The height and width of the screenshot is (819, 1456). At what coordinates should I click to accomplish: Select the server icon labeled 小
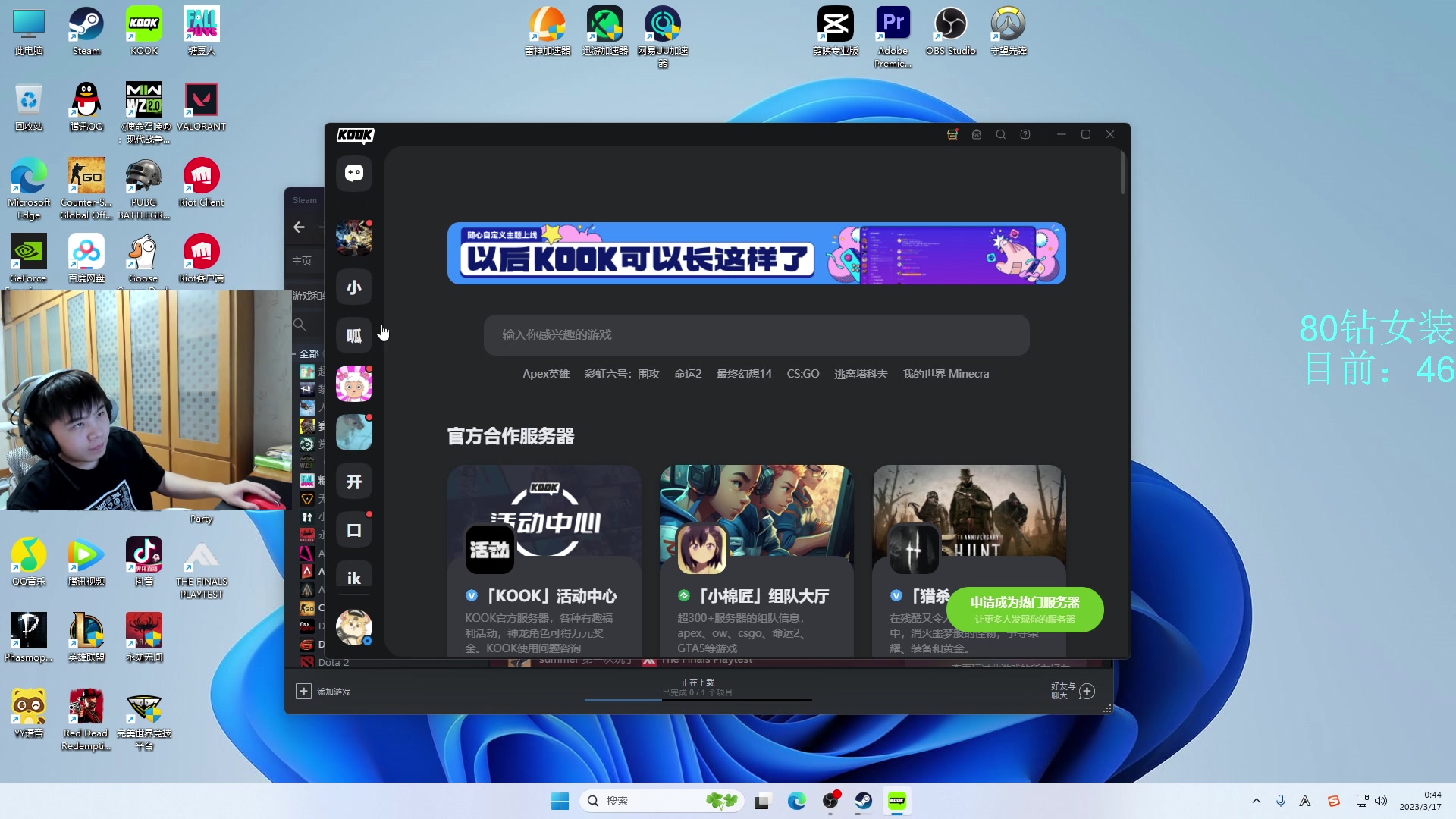click(354, 287)
